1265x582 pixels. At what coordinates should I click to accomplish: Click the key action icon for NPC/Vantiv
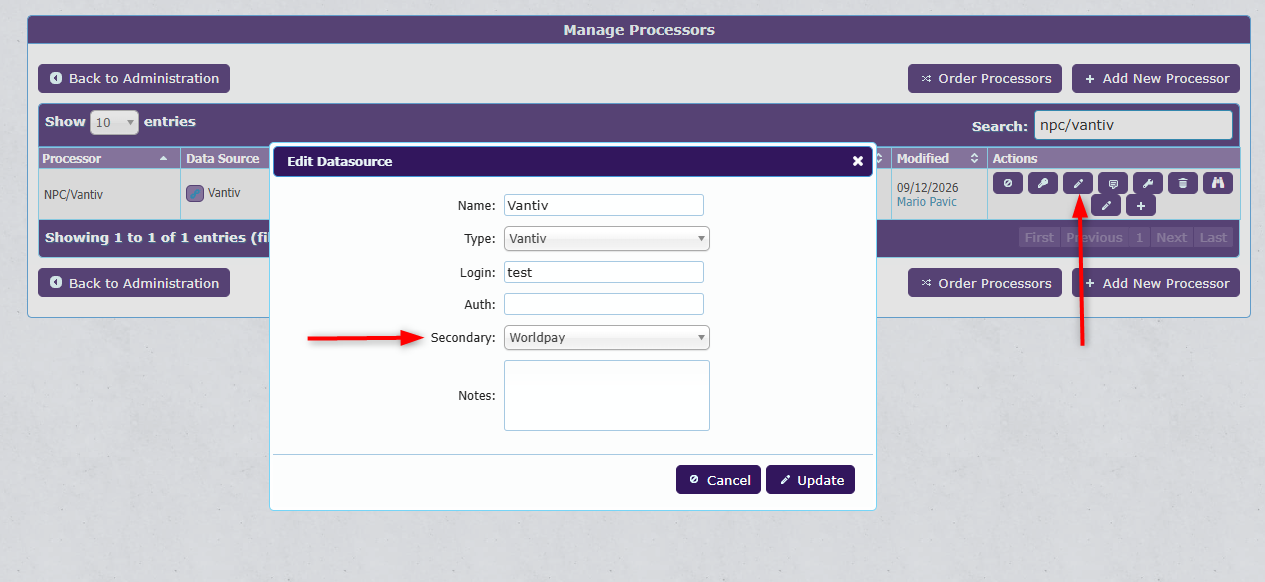coord(1042,183)
